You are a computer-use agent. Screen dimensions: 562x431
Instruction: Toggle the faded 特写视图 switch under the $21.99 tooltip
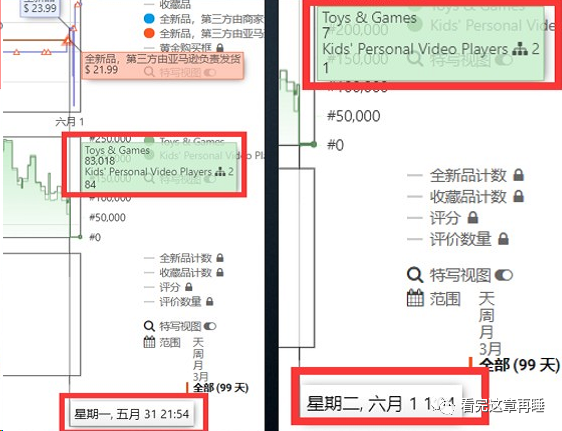point(210,73)
